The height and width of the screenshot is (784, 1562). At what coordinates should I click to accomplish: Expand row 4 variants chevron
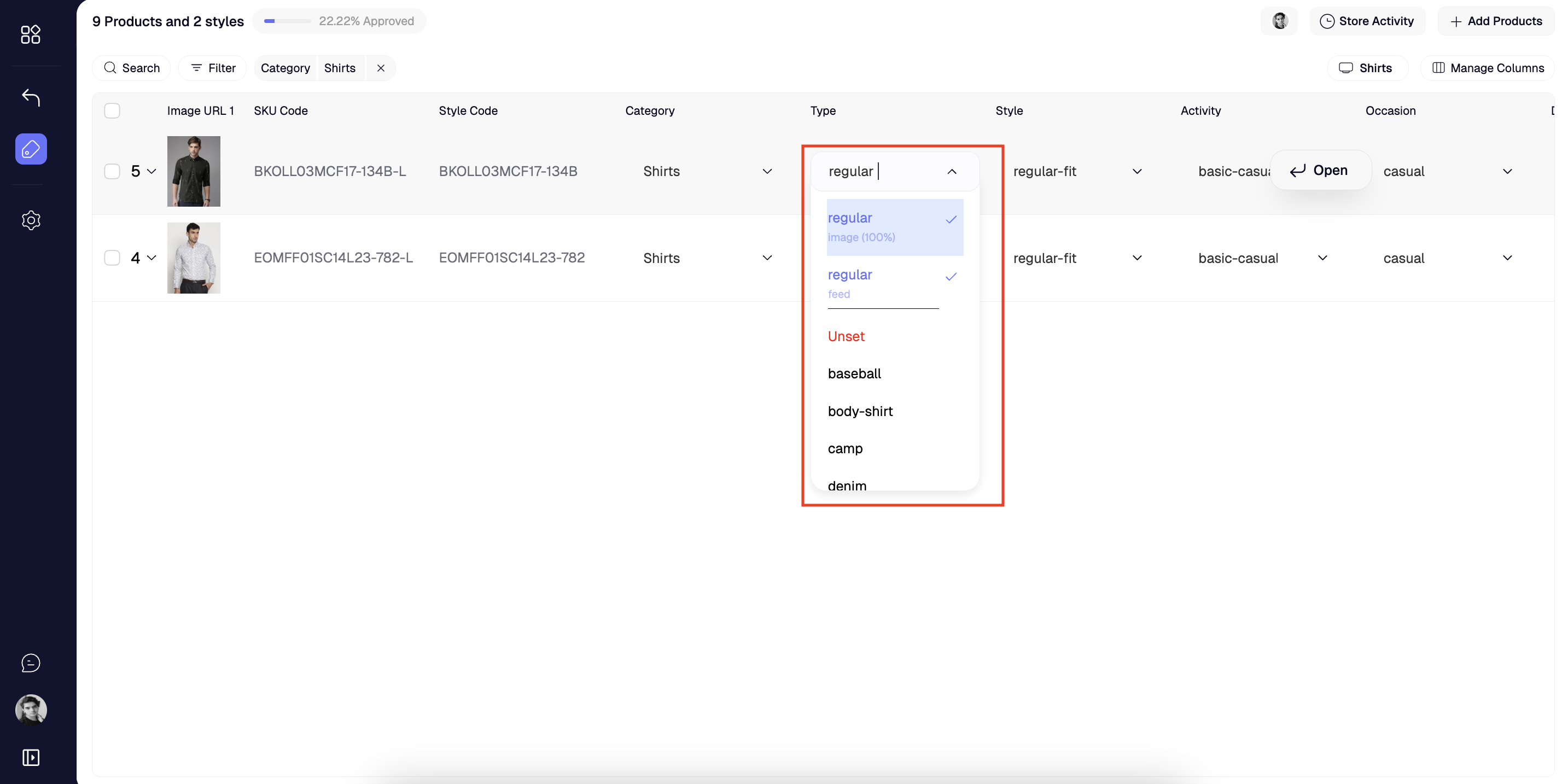(x=151, y=258)
